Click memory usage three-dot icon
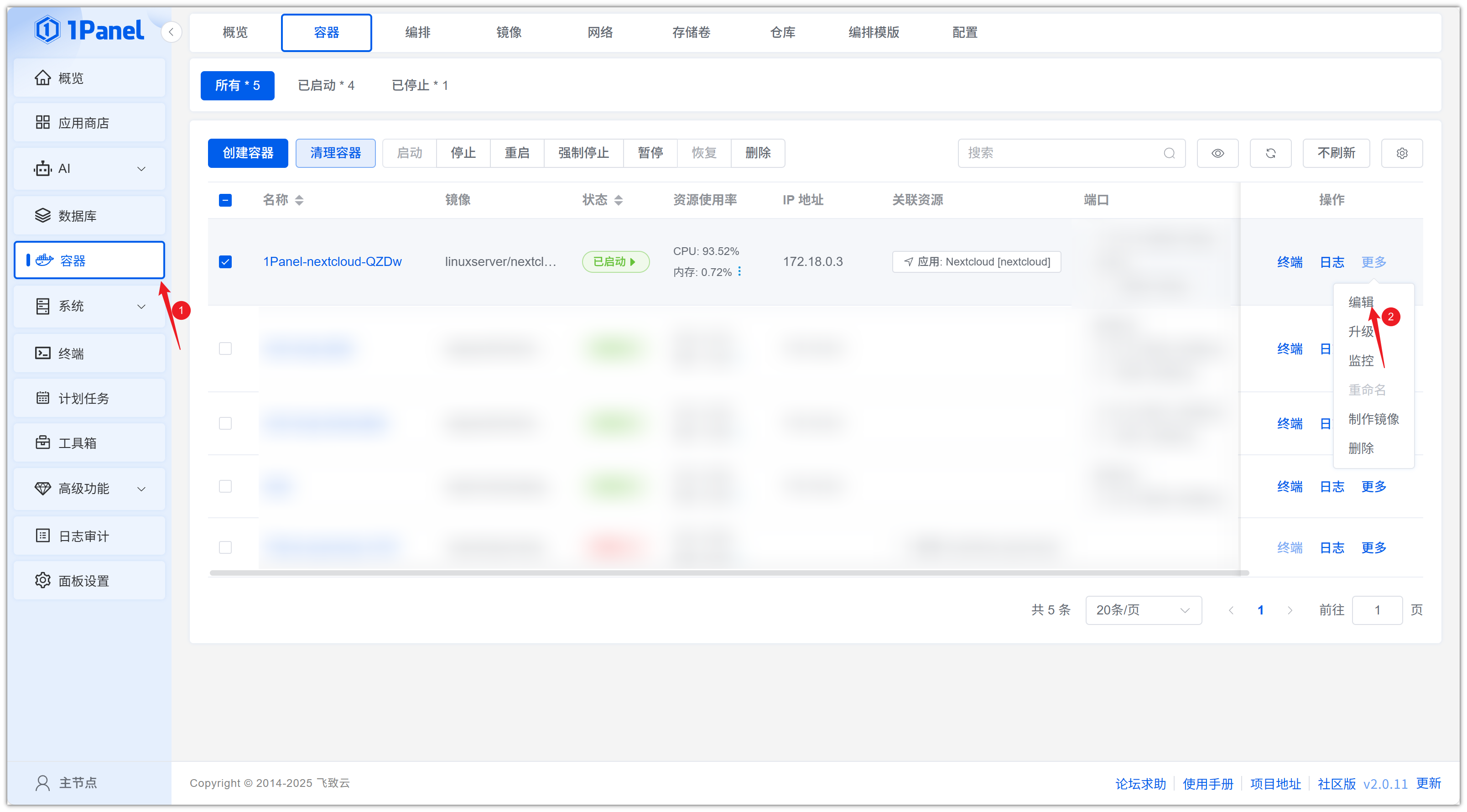 (739, 271)
